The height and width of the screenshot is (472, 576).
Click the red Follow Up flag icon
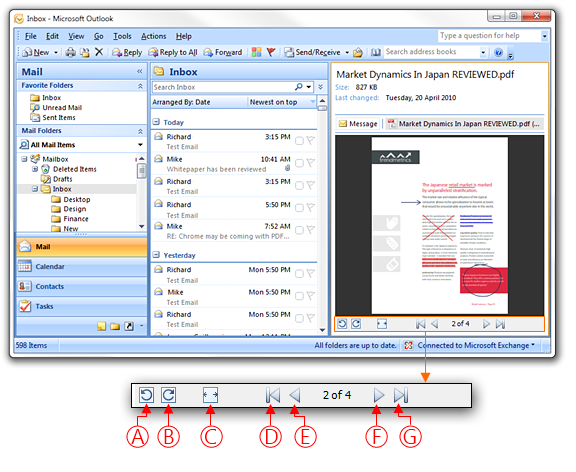tap(271, 53)
